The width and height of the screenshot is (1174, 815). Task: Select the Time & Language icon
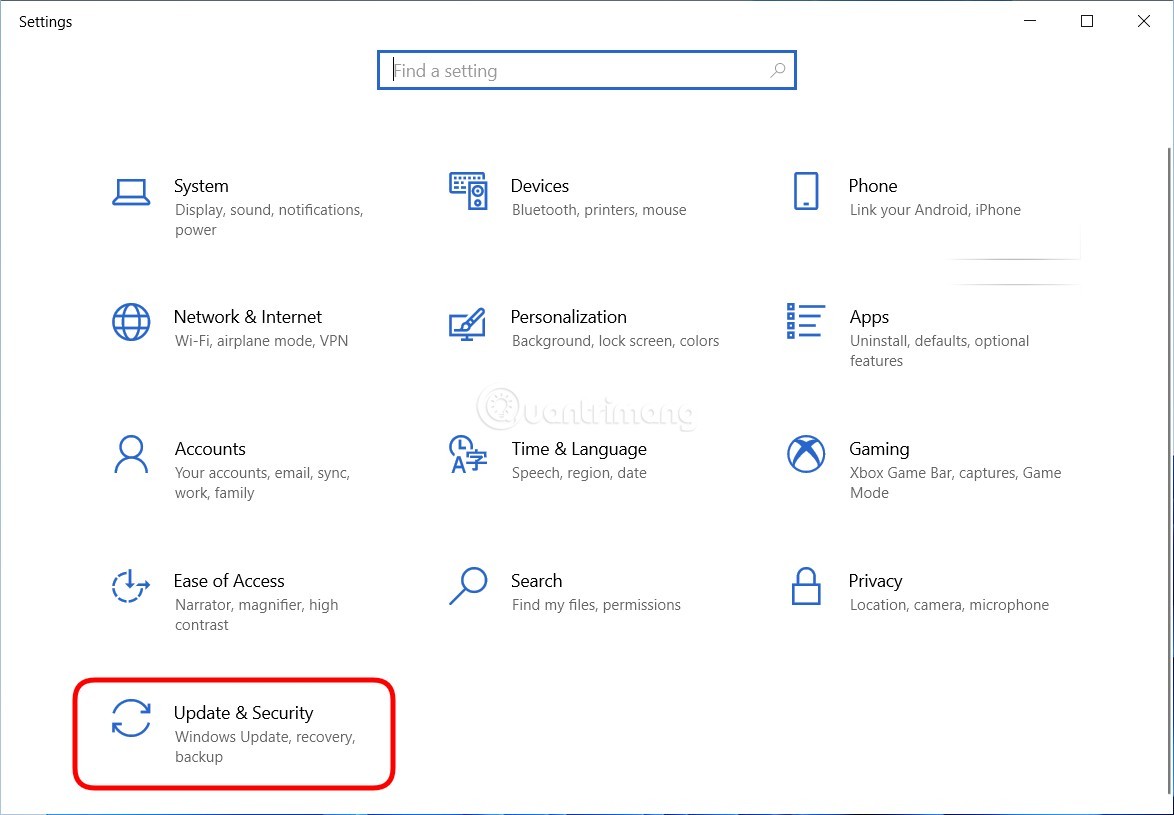coord(468,454)
